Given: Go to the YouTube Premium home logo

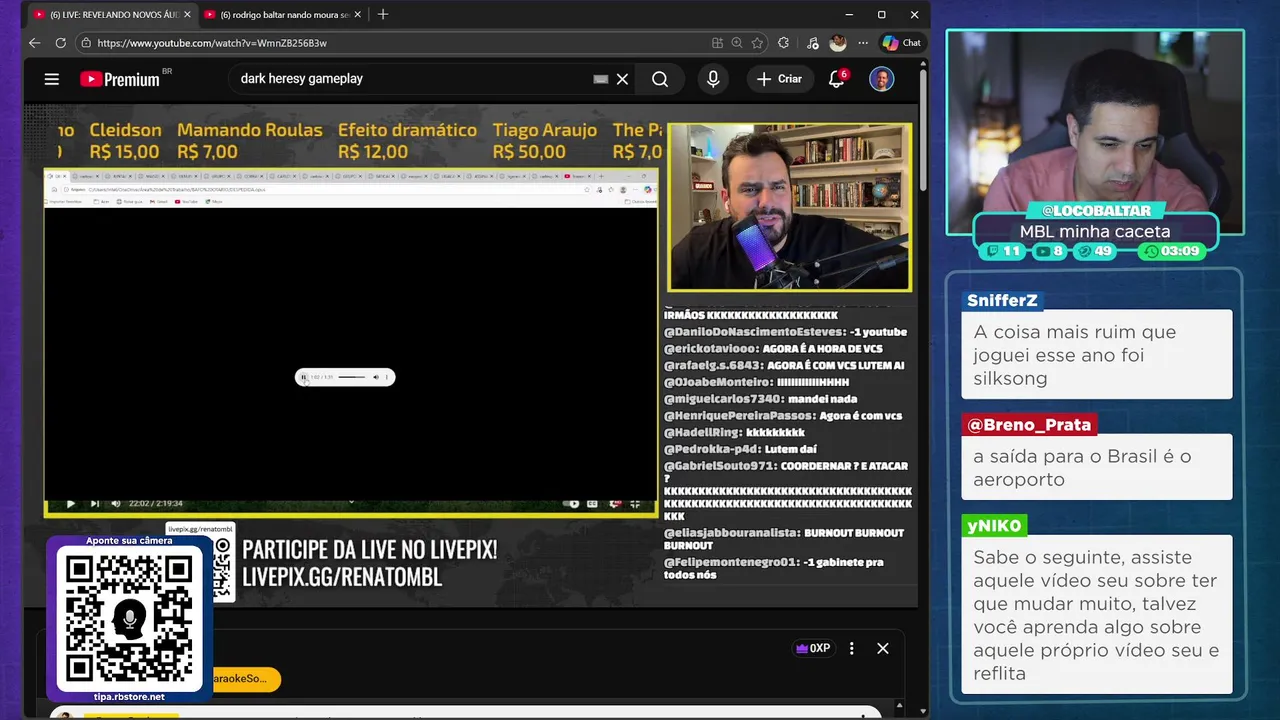Looking at the screenshot, I should [x=120, y=79].
